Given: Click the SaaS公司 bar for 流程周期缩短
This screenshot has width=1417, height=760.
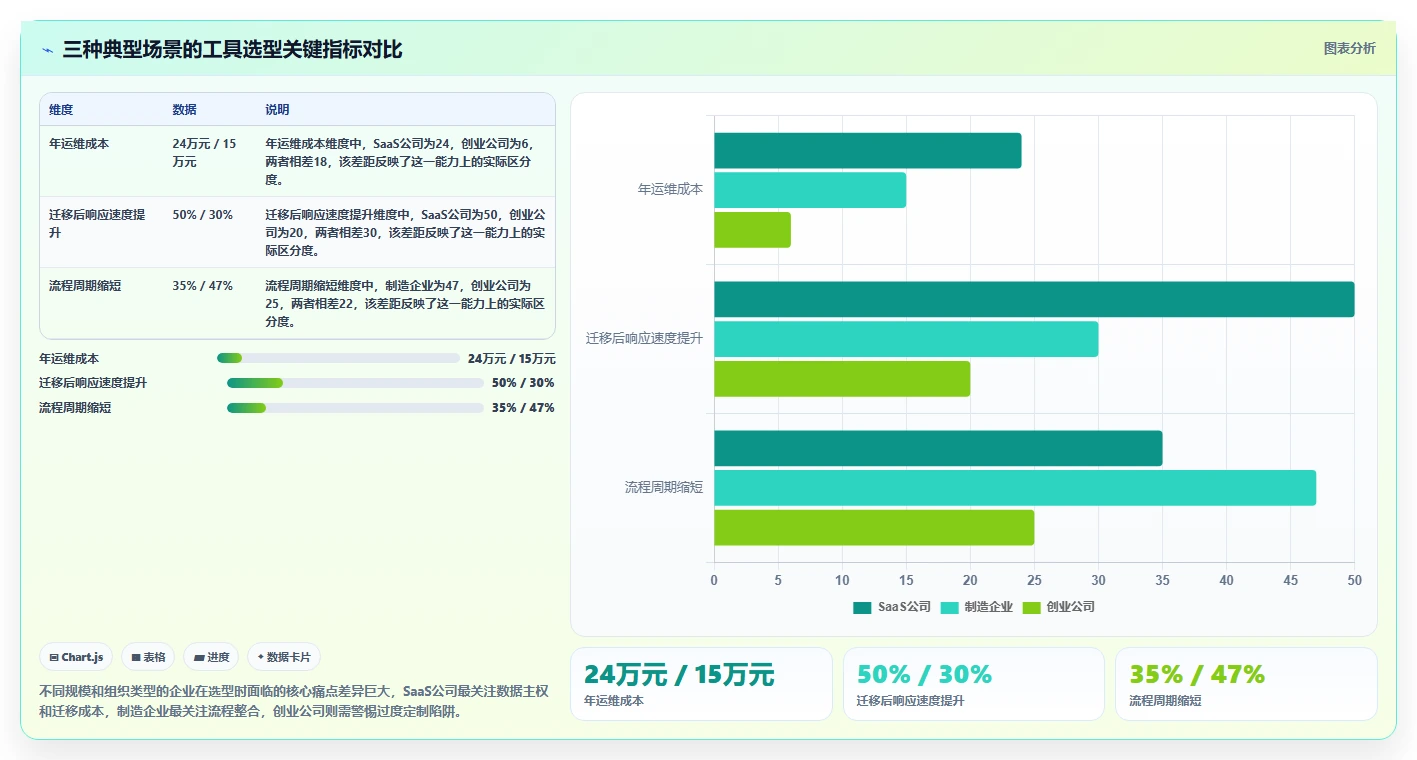Looking at the screenshot, I should click(x=938, y=448).
